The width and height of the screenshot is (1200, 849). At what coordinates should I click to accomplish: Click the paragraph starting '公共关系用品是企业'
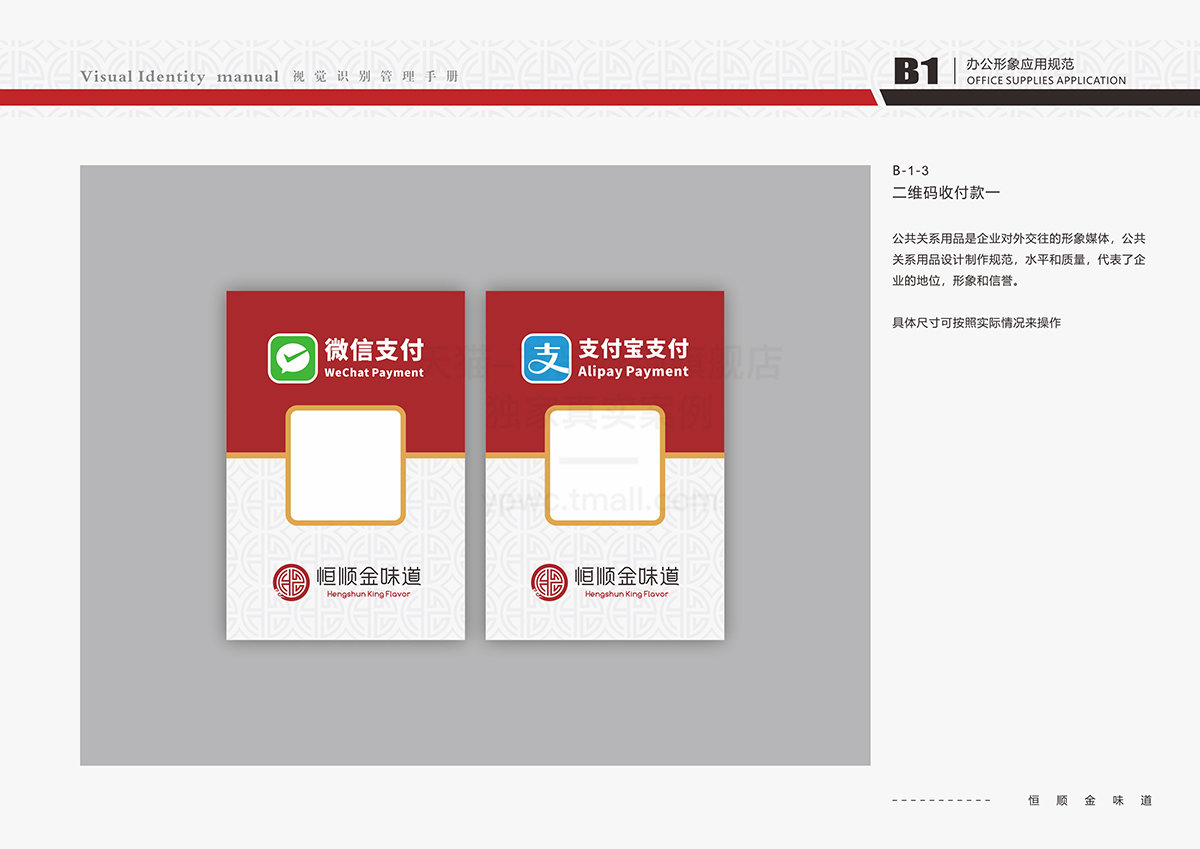pos(1019,260)
